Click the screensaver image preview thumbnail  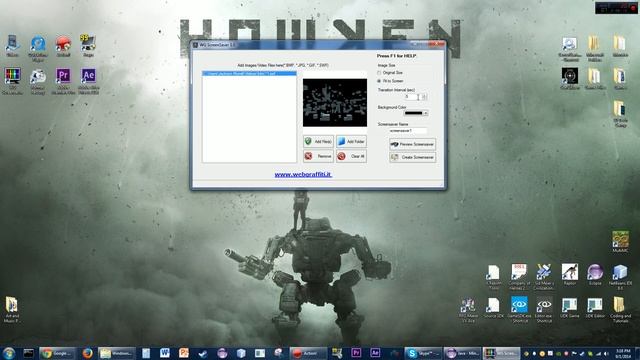335,102
